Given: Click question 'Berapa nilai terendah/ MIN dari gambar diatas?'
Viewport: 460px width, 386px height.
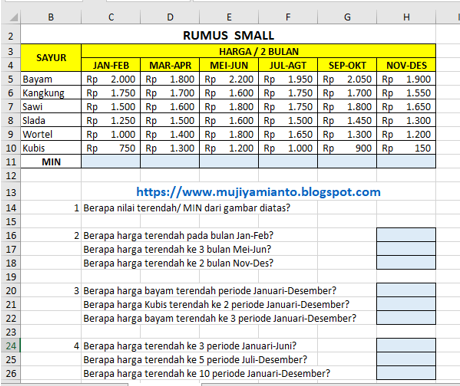Looking at the screenshot, I should pos(187,208).
